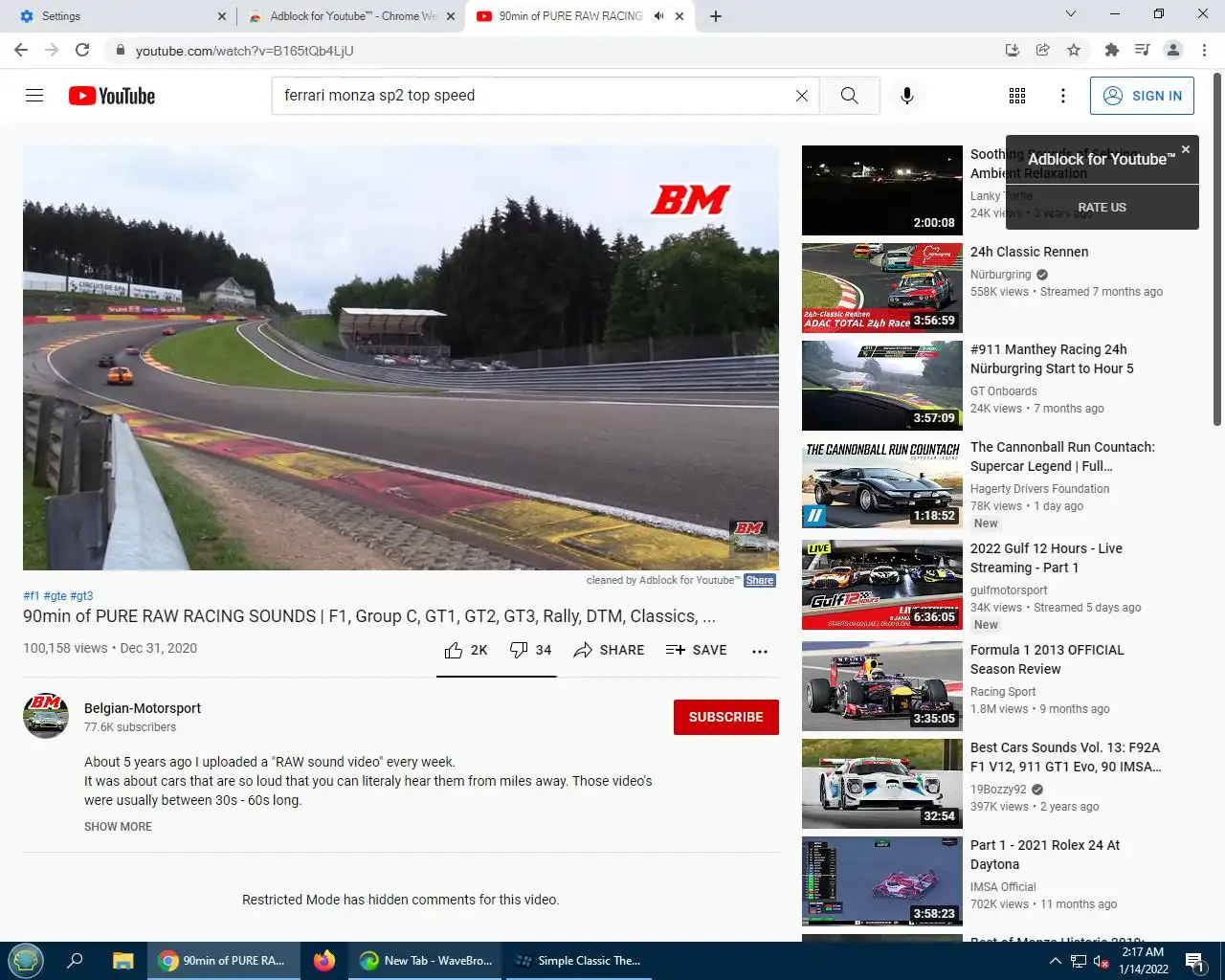Click SAVE to playlist
Image resolution: width=1225 pixels, height=980 pixels.
[696, 650]
